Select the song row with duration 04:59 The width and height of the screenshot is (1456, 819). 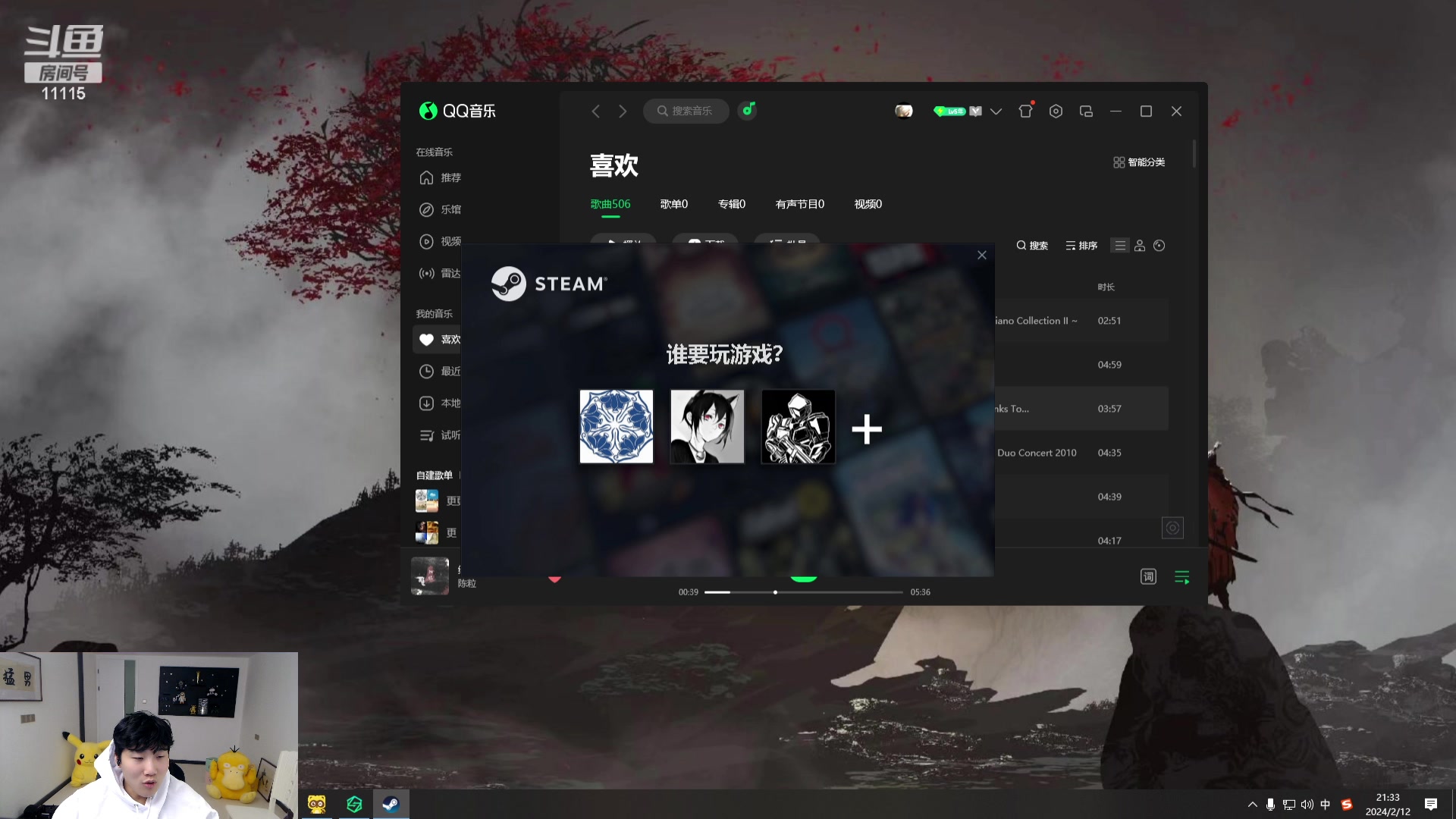pyautogui.click(x=1081, y=365)
